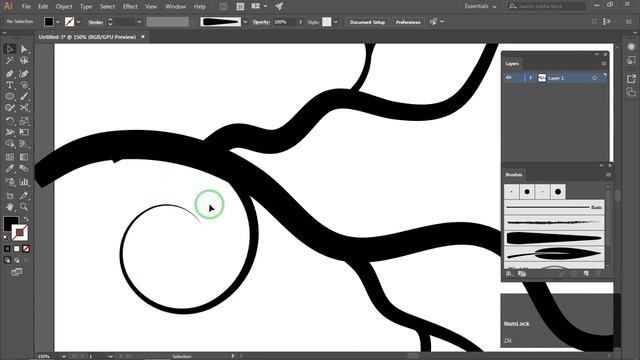
Task: Open the Brushes panel options menu
Action: tap(608, 175)
